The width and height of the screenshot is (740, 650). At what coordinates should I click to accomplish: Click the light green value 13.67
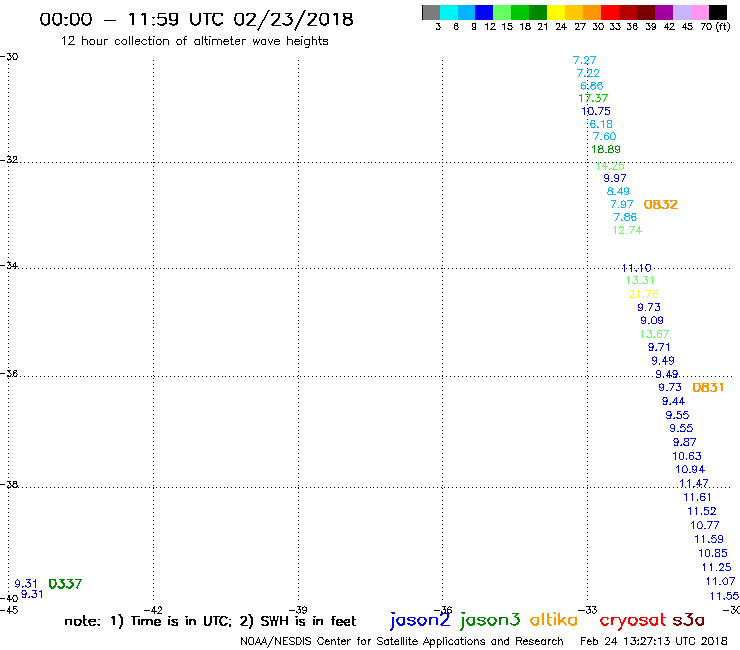(x=654, y=334)
